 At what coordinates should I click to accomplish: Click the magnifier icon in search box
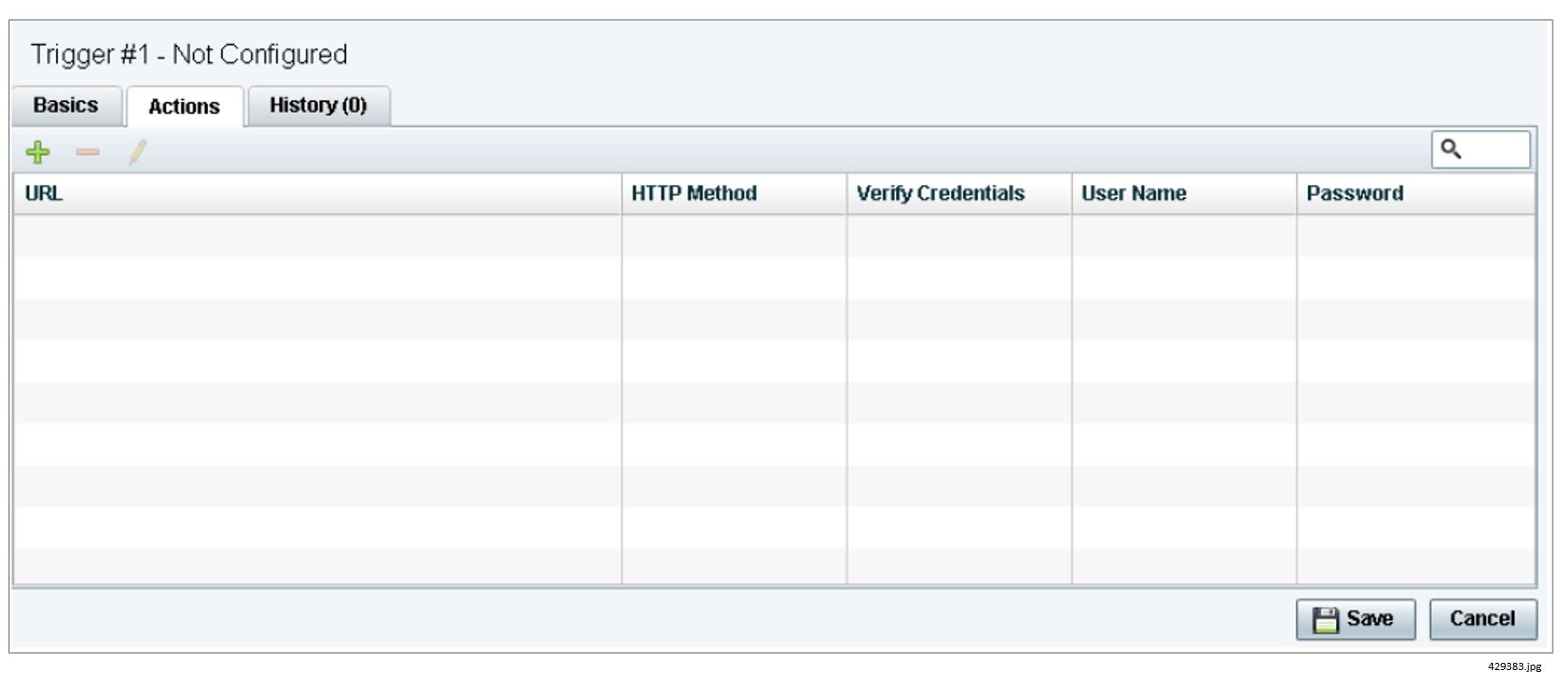pyautogui.click(x=1451, y=149)
